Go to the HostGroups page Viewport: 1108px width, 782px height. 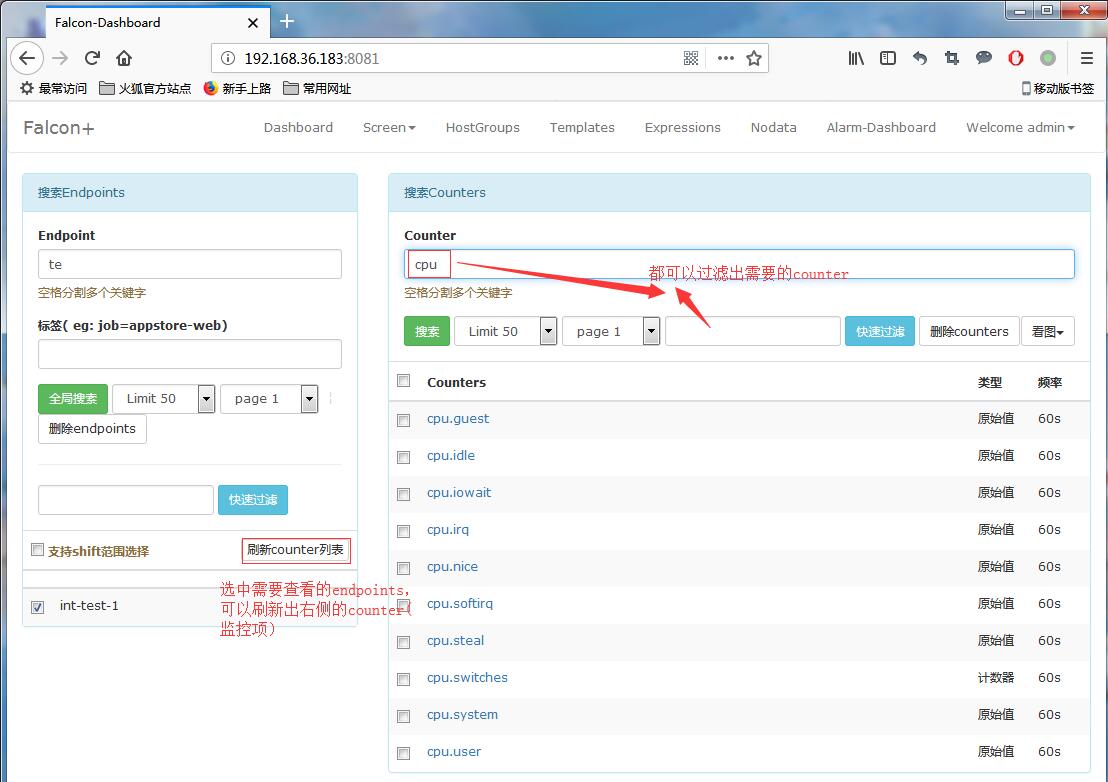coord(483,128)
